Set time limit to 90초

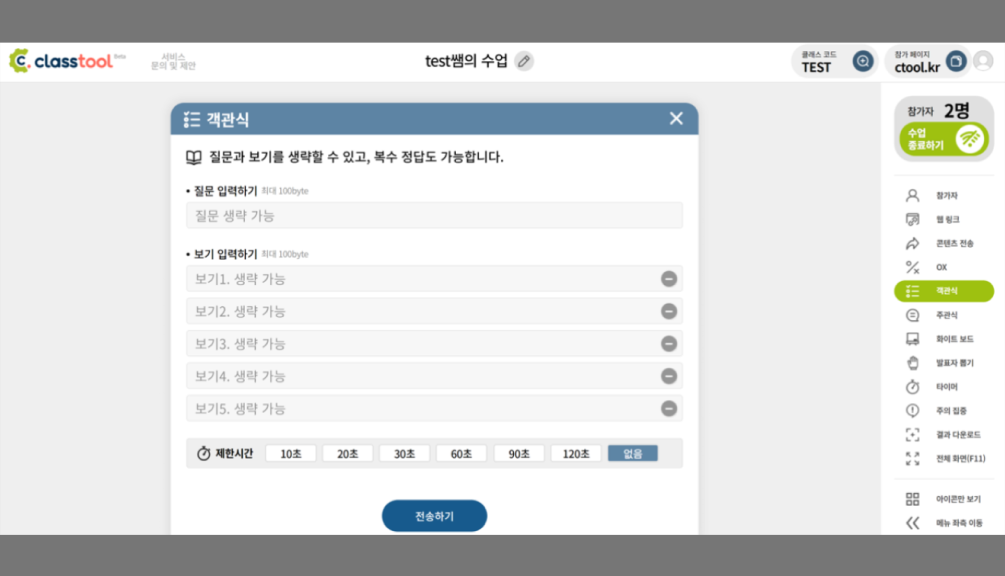(519, 454)
